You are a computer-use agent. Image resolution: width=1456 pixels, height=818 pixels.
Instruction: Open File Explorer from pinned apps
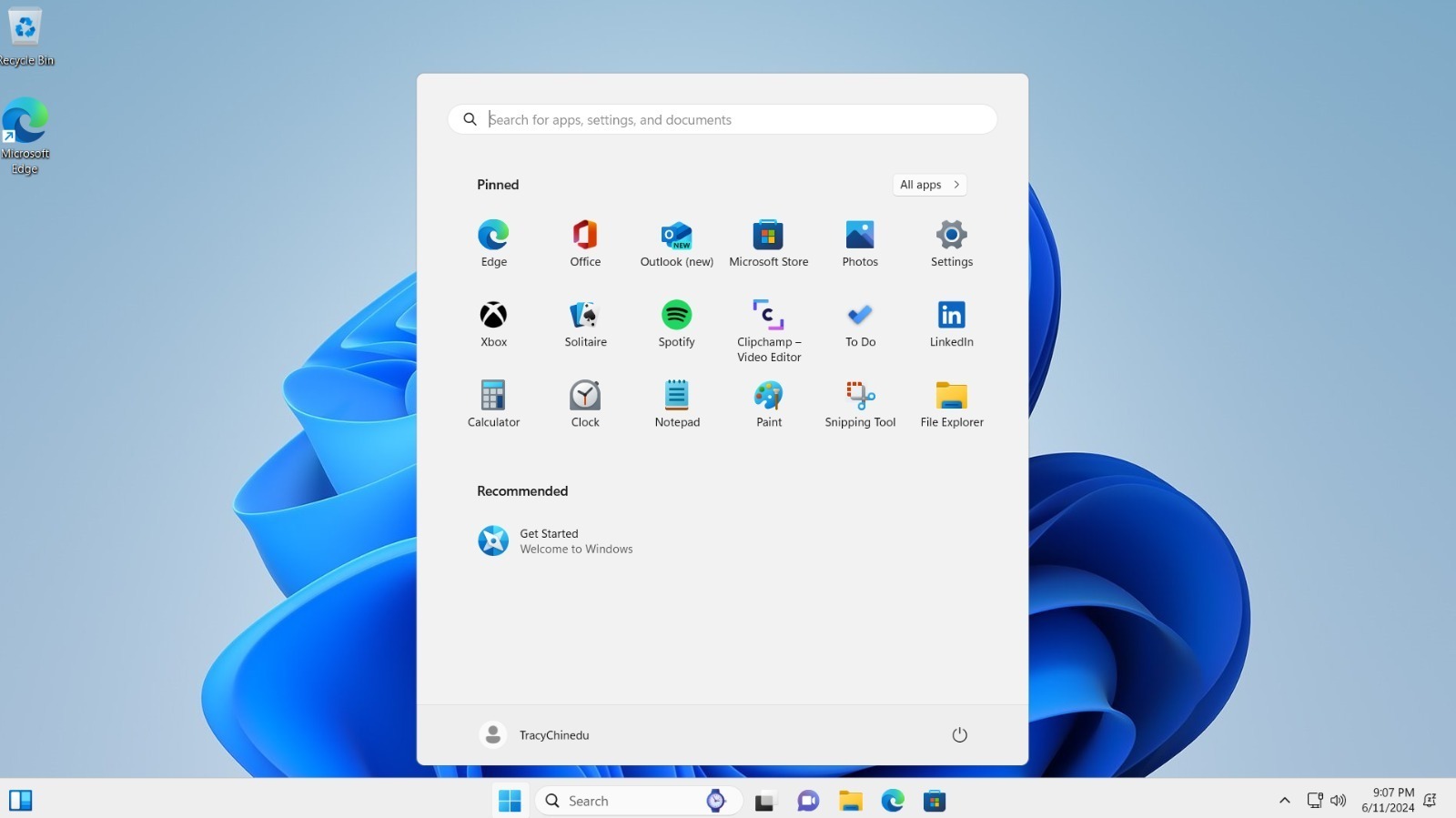952,404
